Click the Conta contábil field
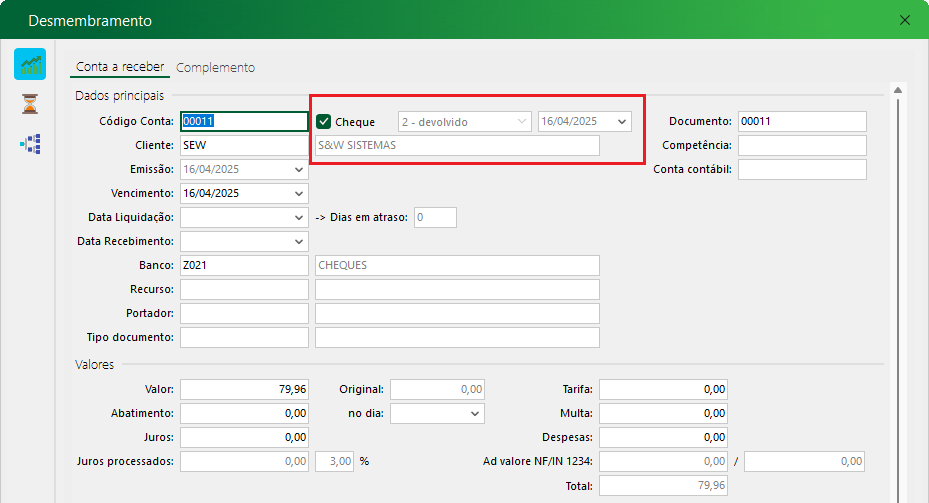The width and height of the screenshot is (929, 503). coord(802,169)
